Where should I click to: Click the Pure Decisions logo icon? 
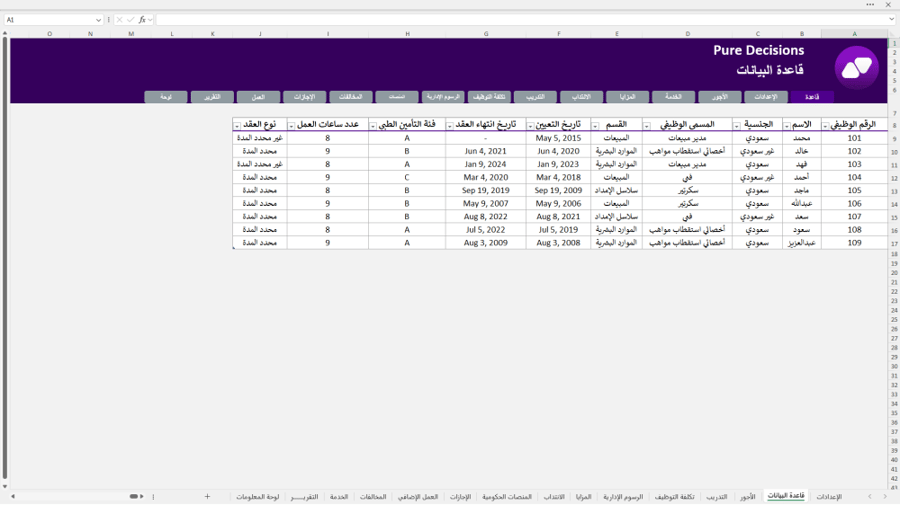point(856,68)
